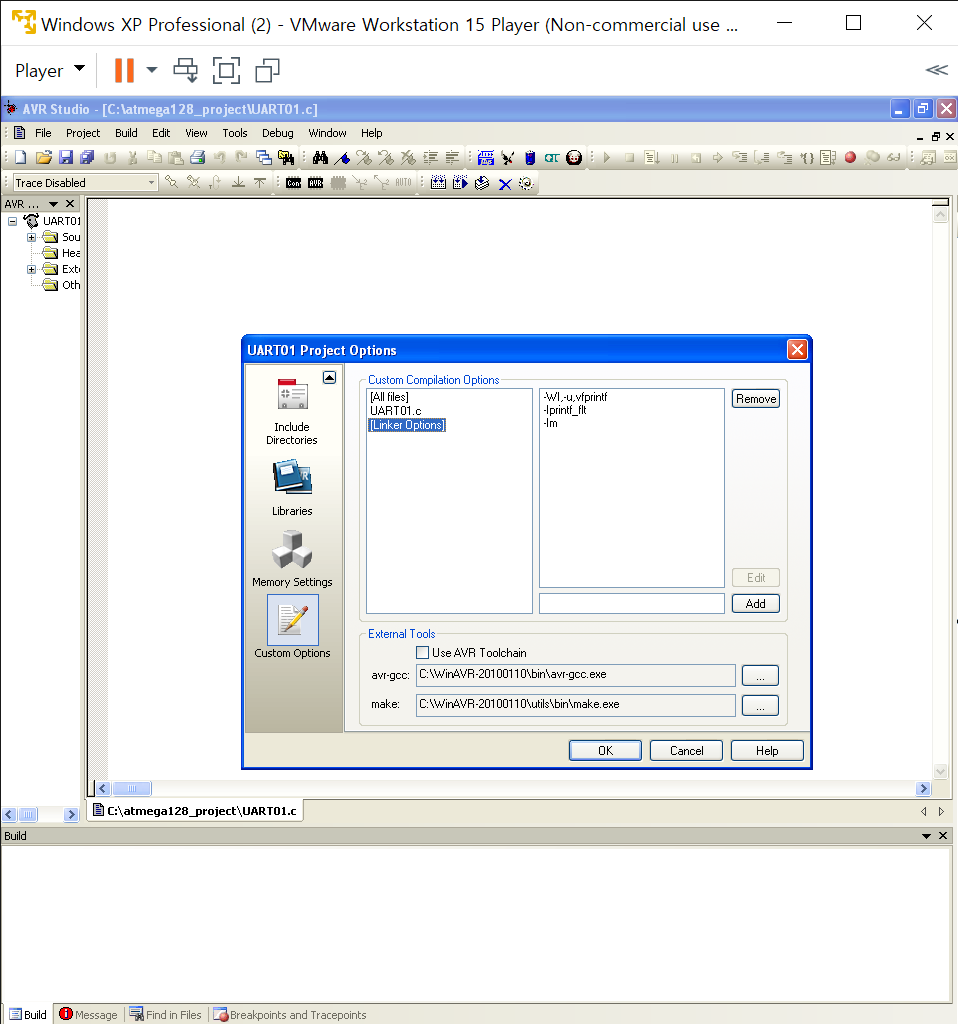Click the Save All icon

87,157
